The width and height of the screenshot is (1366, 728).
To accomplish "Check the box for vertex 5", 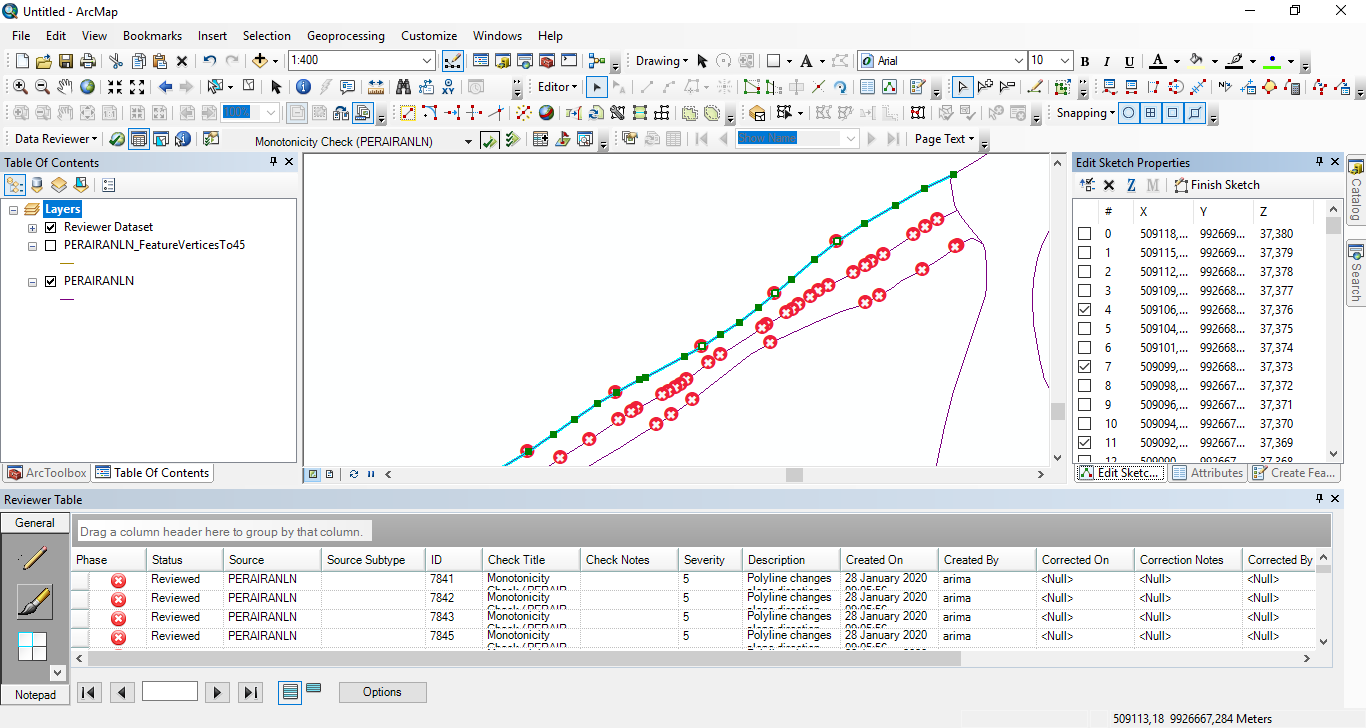I will click(x=1085, y=329).
